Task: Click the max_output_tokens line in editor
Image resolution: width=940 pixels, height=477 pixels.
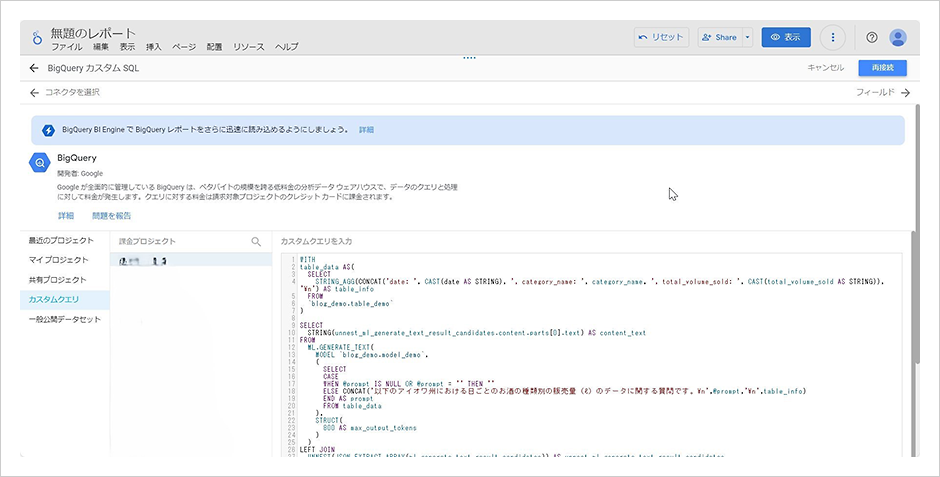Action: (x=369, y=428)
